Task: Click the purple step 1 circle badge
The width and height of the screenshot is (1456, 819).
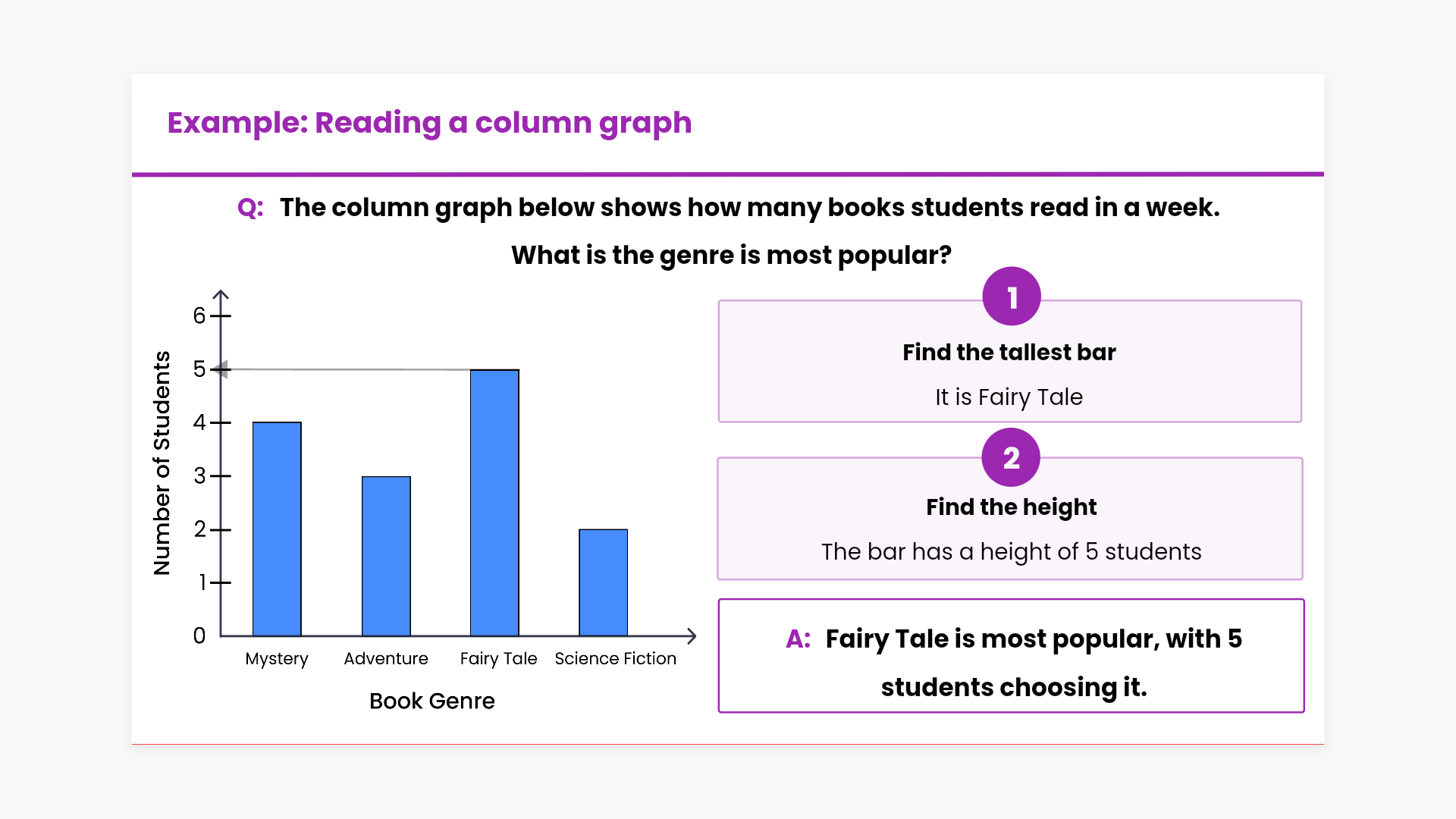Action: tap(1011, 297)
